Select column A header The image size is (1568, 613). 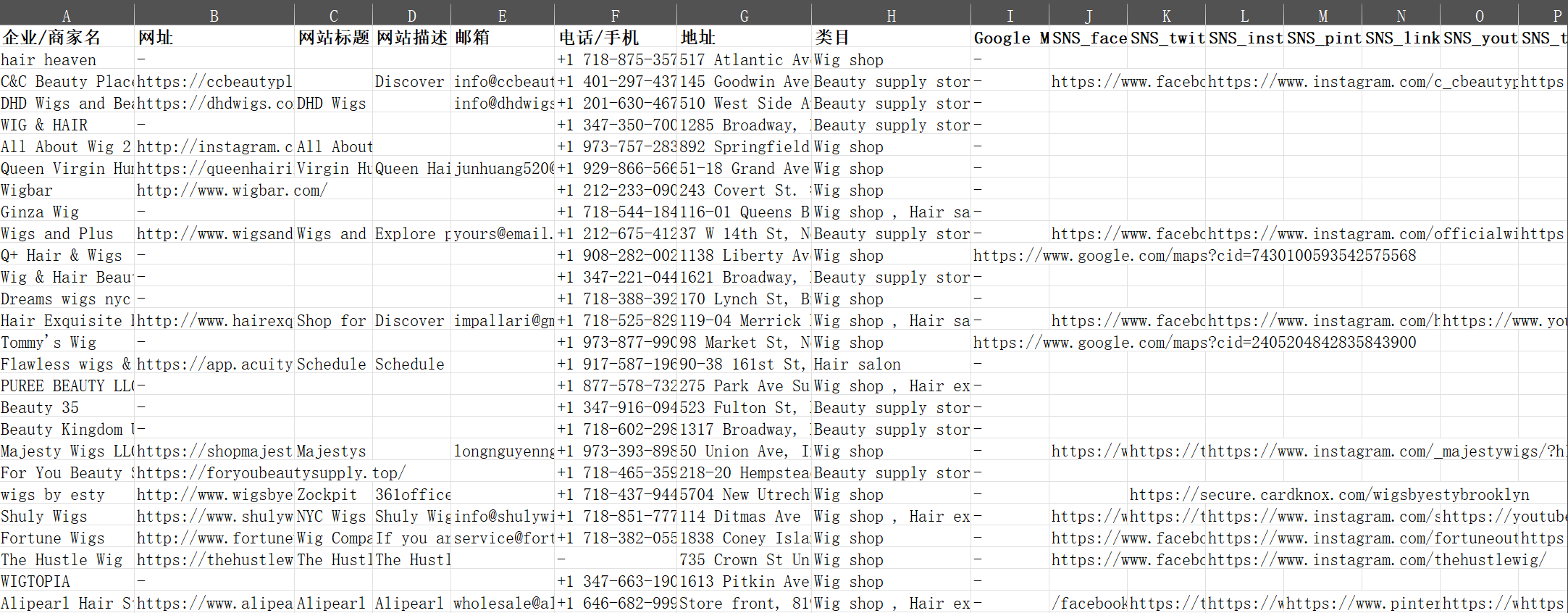coord(67,16)
